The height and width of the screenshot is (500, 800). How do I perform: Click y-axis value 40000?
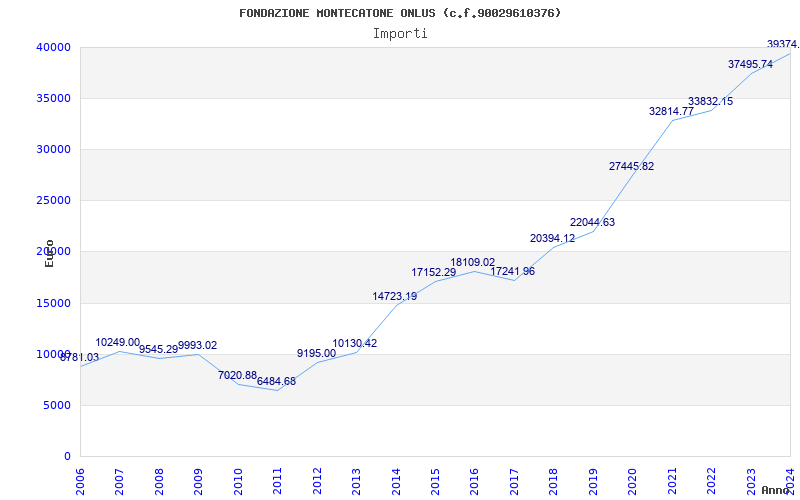[x=53, y=47]
